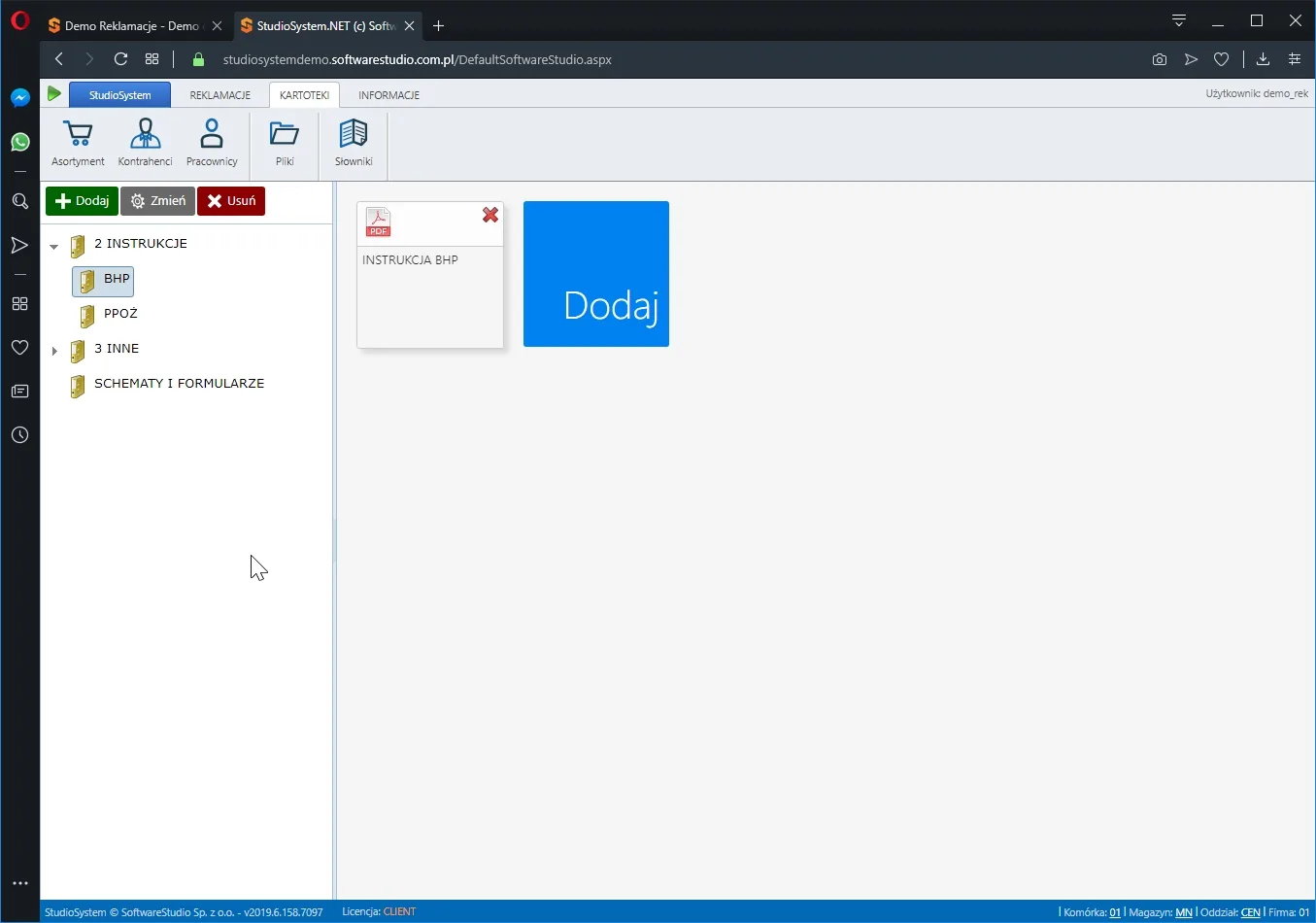Click the Użytkownik: demo_rek label
Screen dimensions: 1316x923
(1257, 94)
